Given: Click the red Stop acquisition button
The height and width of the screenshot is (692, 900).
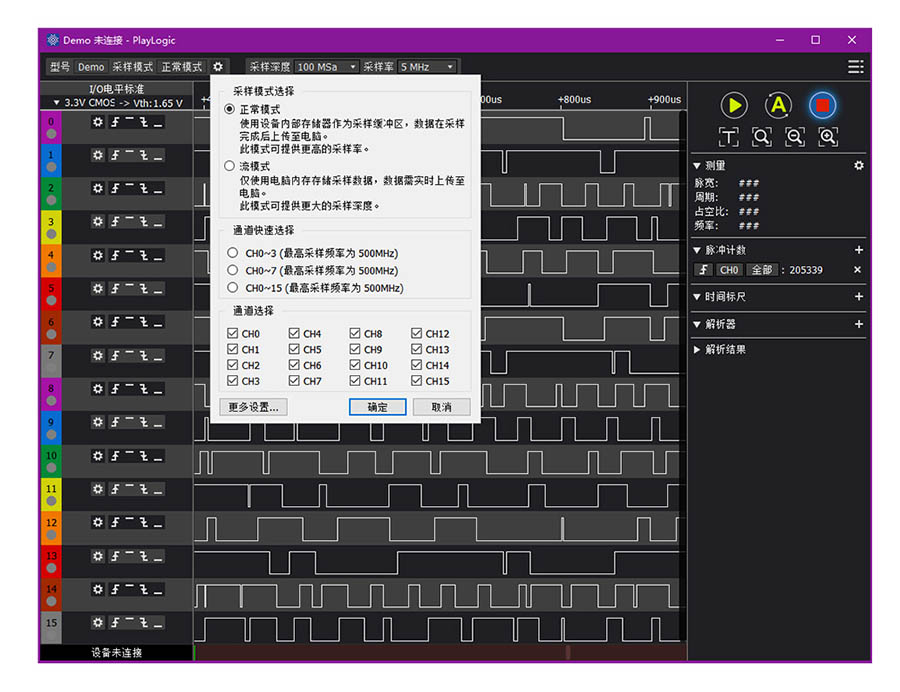Looking at the screenshot, I should tap(822, 105).
